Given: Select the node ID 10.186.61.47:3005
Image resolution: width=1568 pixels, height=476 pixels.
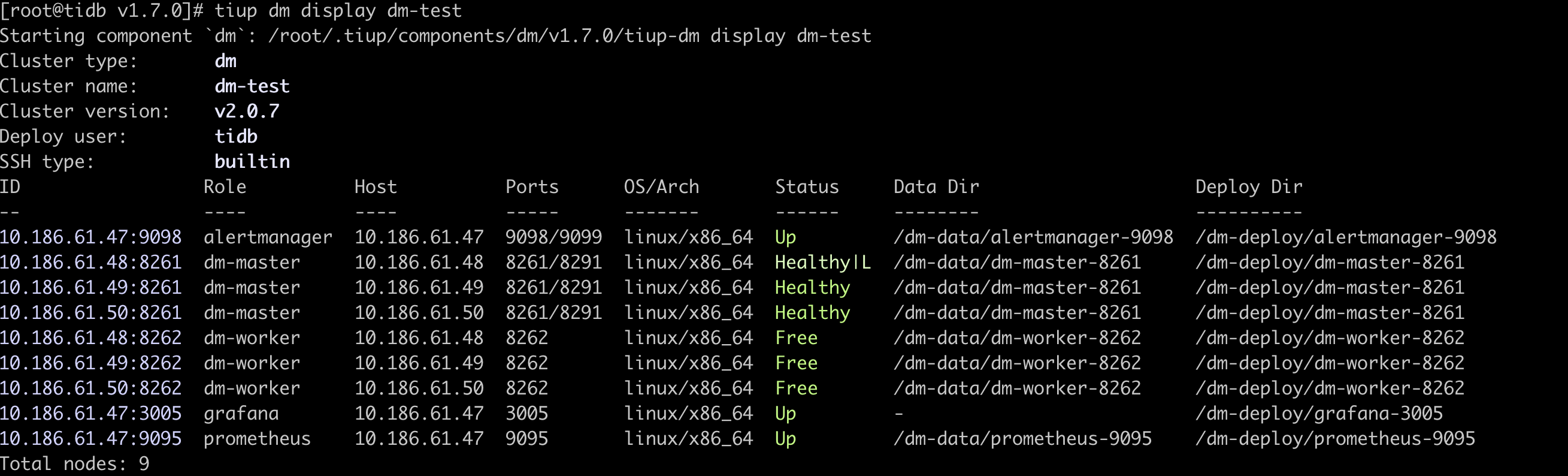Looking at the screenshot, I should tap(90, 414).
